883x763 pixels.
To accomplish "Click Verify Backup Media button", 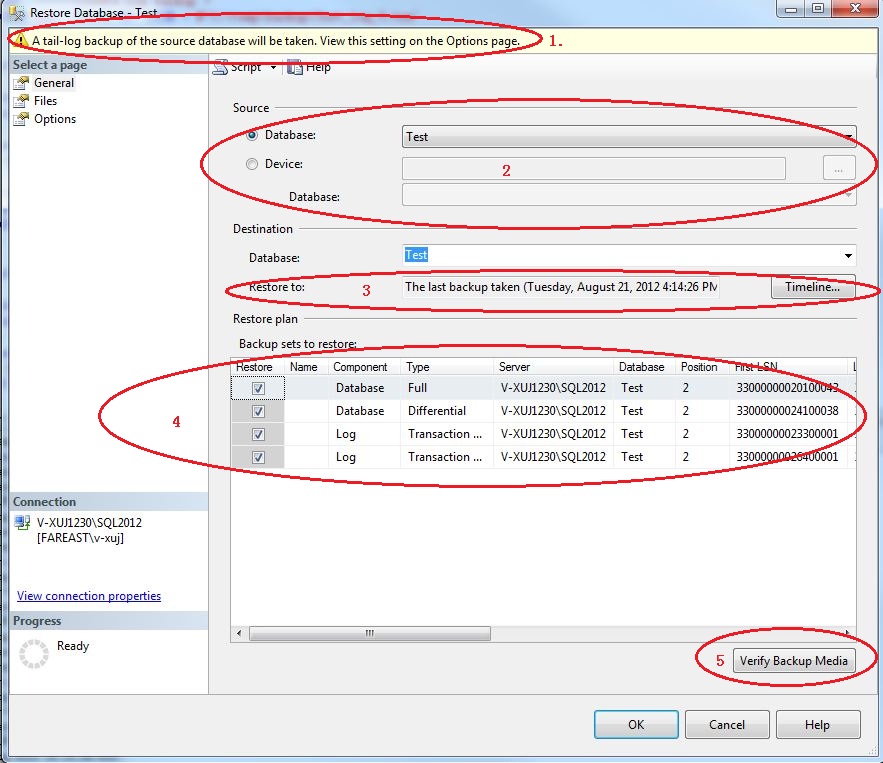I will [793, 661].
